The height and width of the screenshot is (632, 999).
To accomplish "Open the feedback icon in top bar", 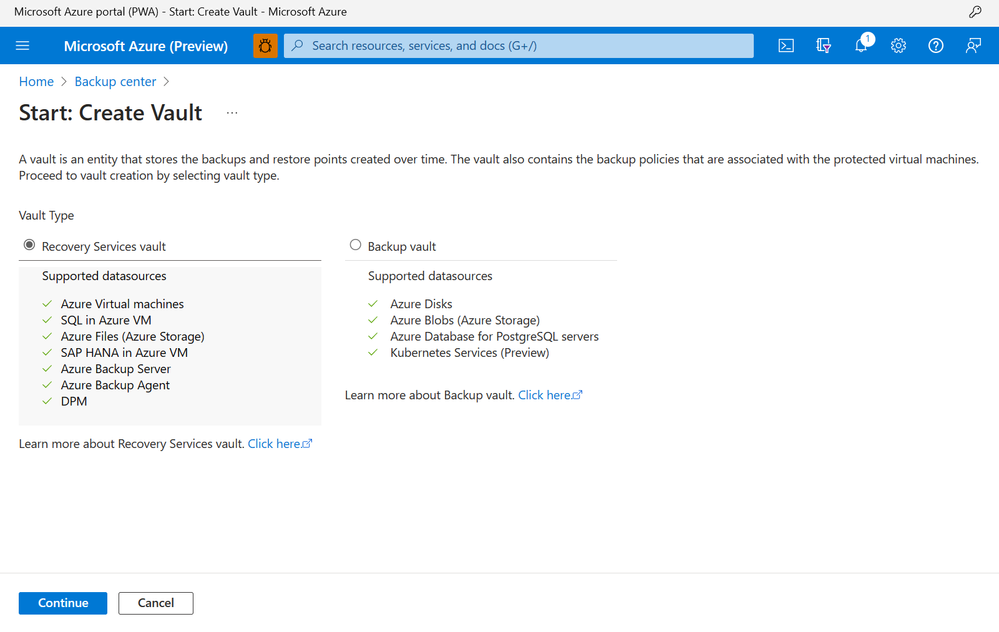I will point(973,46).
